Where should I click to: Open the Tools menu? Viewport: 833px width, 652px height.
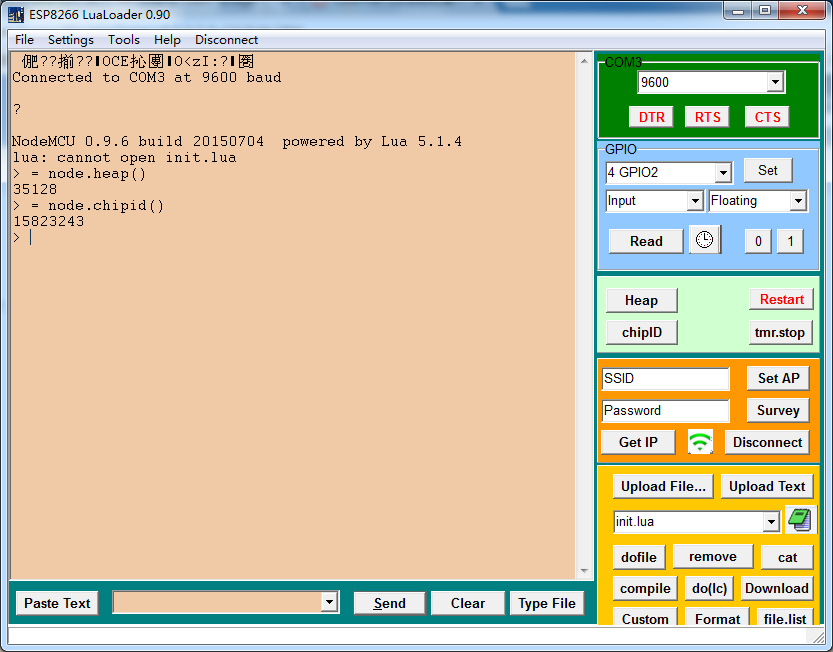[x=123, y=39]
